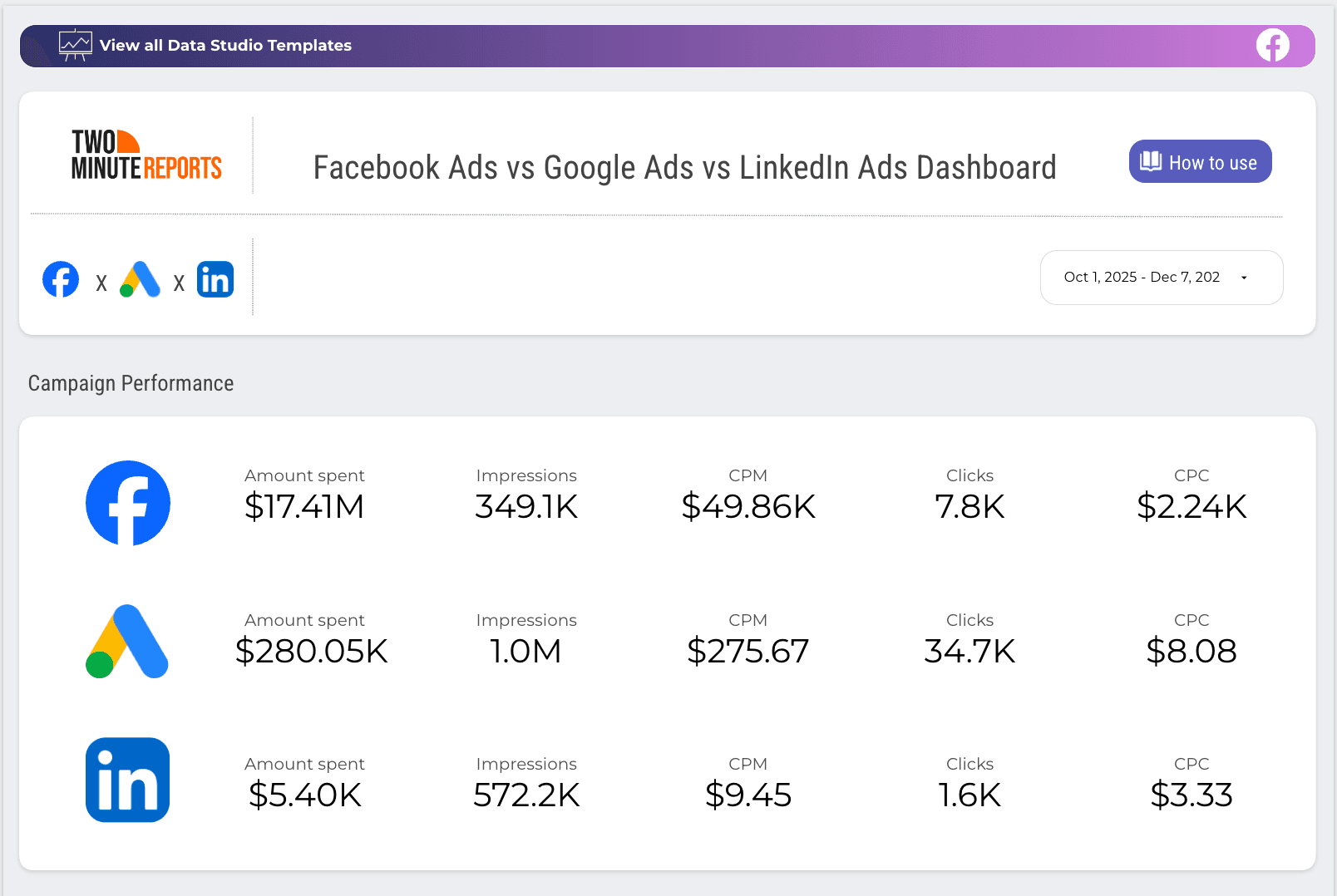Viewport: 1337px width, 896px height.
Task: Click the chevron on the date range selector
Action: pos(1244,278)
